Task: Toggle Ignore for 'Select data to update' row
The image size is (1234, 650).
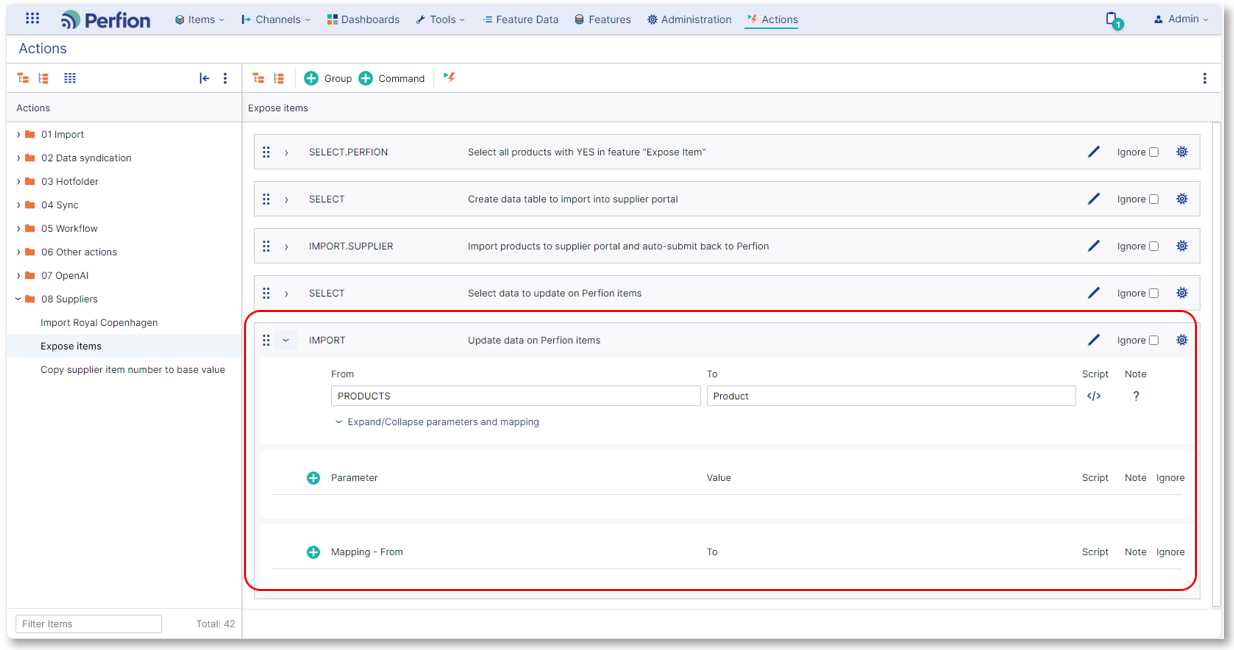Action: point(1153,293)
